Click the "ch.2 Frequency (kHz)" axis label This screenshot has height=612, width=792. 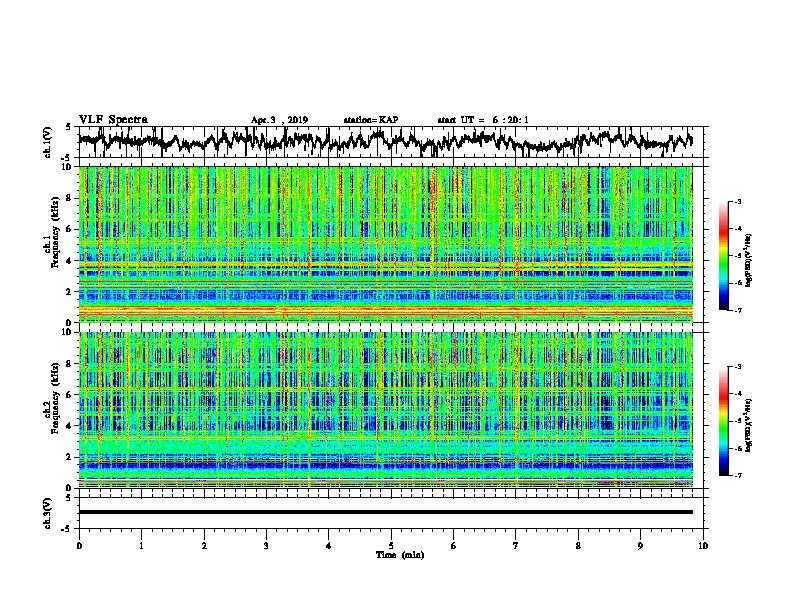pyautogui.click(x=52, y=398)
